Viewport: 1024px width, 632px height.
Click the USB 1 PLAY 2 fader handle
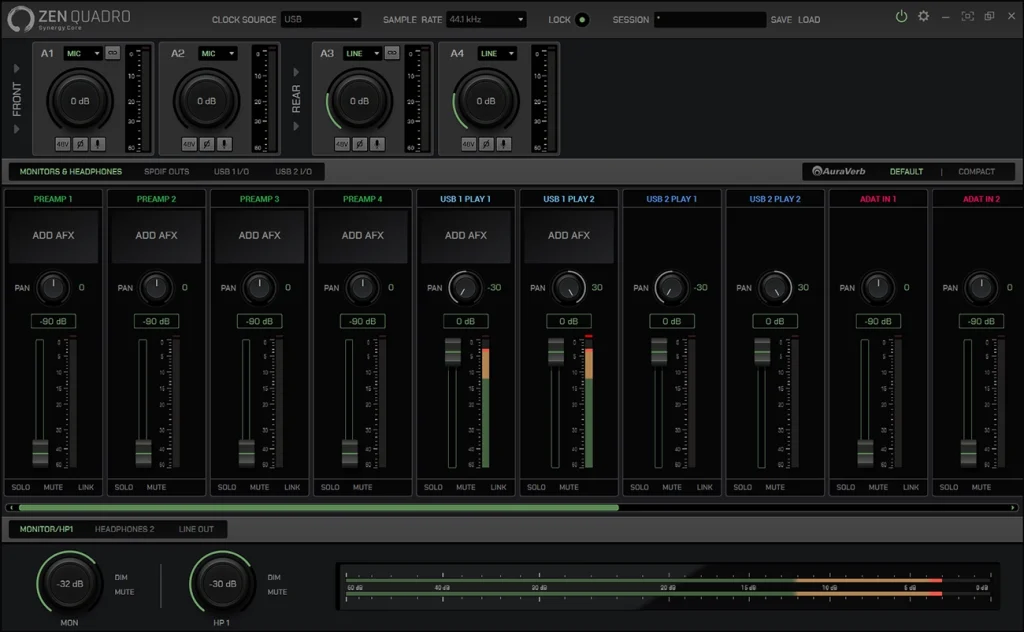[x=556, y=353]
